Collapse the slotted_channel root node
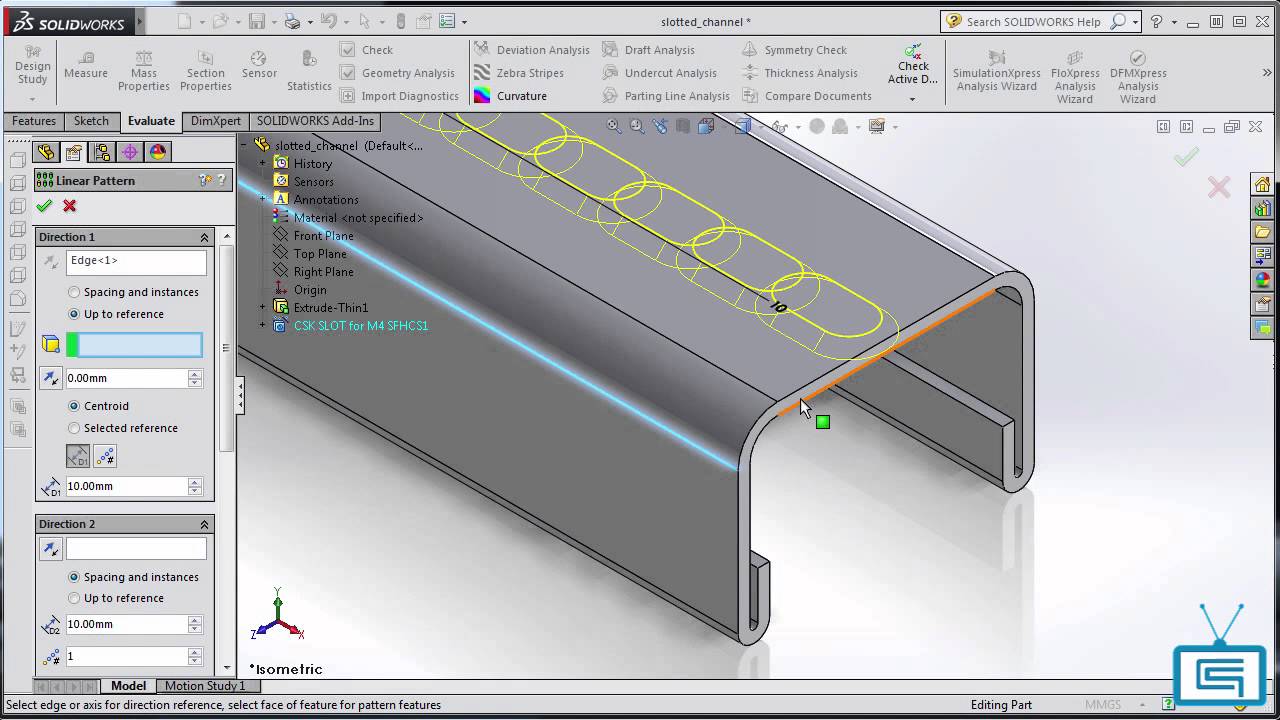1280x720 pixels. pyautogui.click(x=246, y=145)
